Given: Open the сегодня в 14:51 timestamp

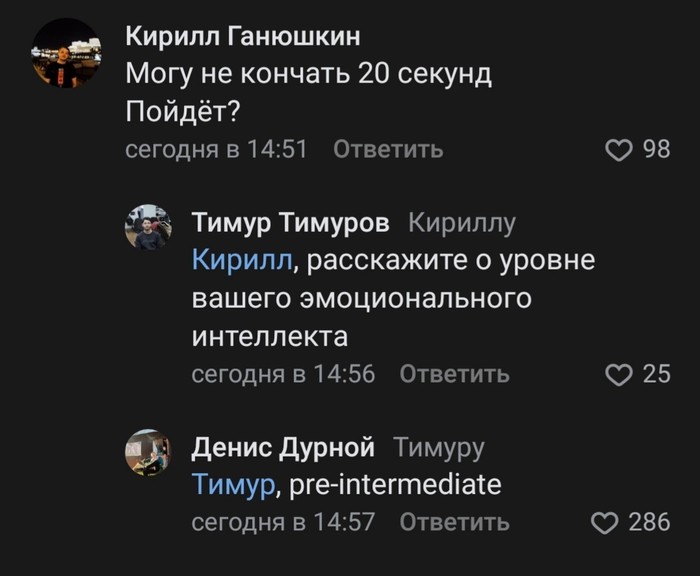Looking at the screenshot, I should (216, 150).
